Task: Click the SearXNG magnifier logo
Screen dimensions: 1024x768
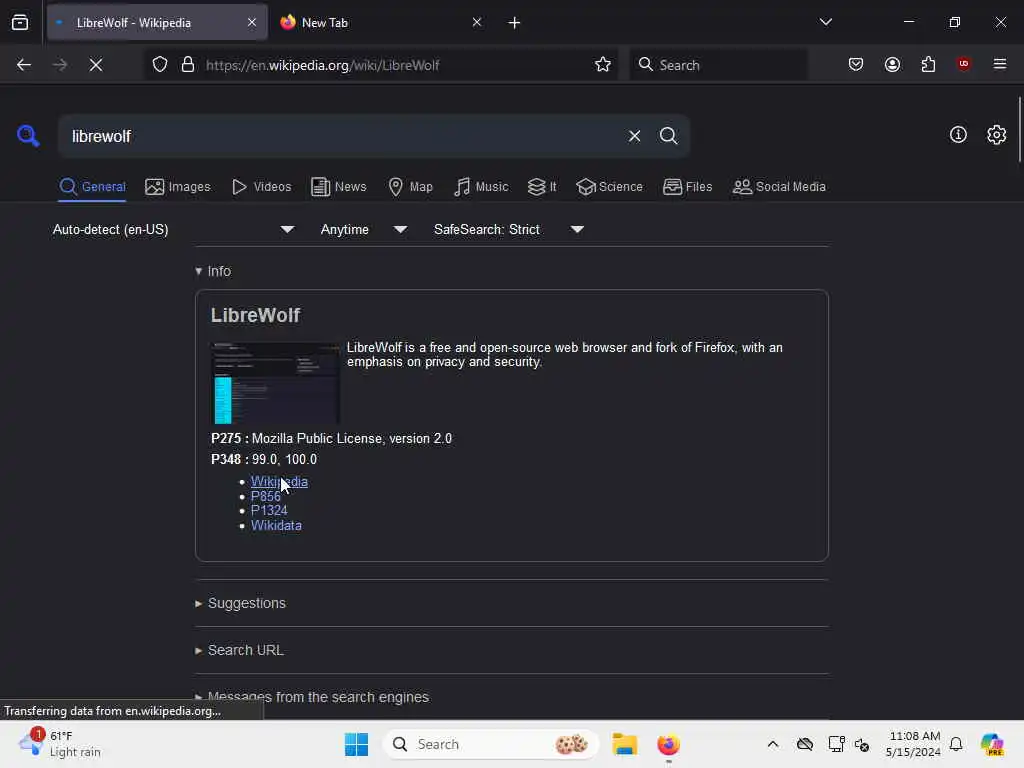Action: coord(28,136)
